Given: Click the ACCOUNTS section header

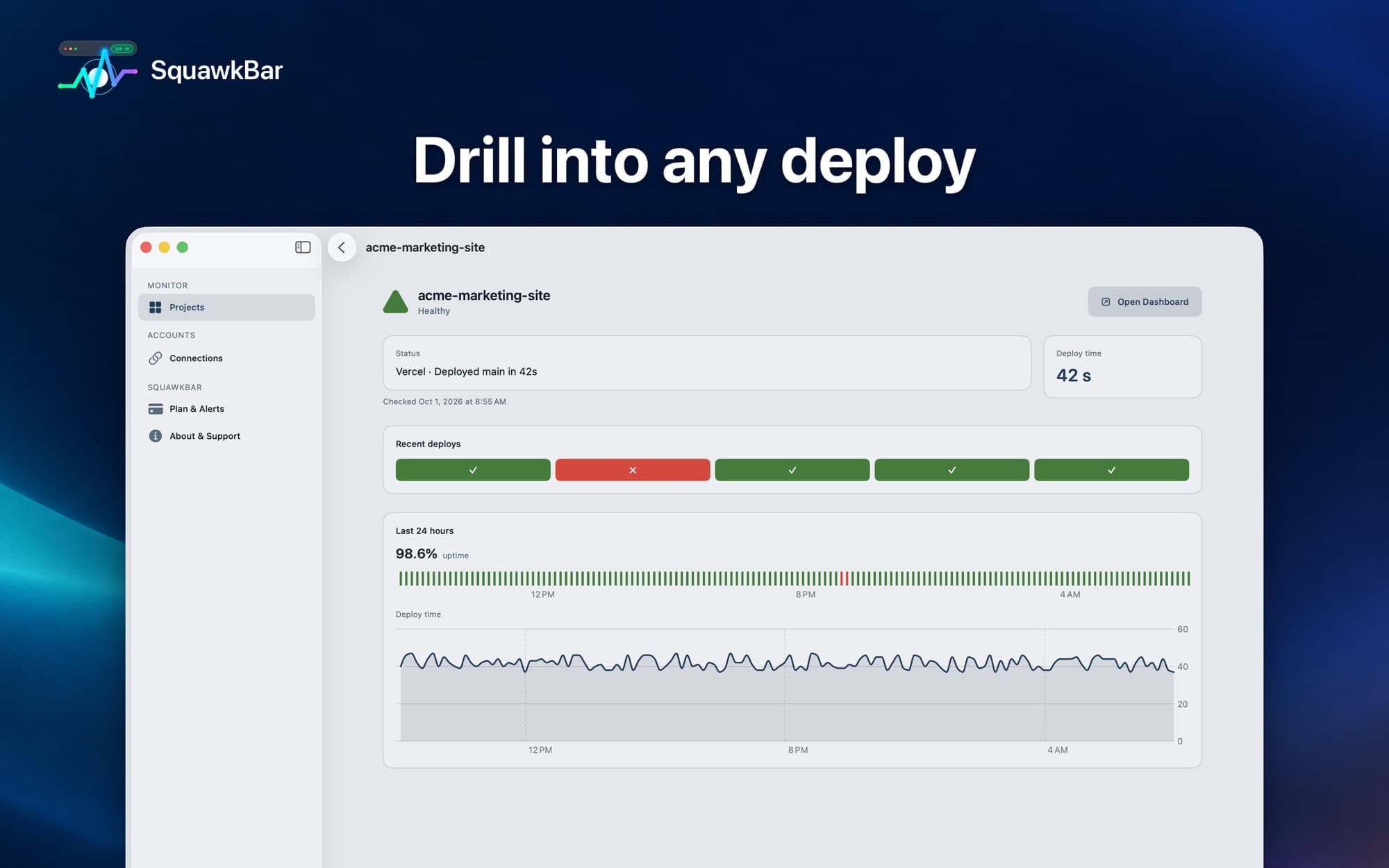Looking at the screenshot, I should [x=171, y=335].
